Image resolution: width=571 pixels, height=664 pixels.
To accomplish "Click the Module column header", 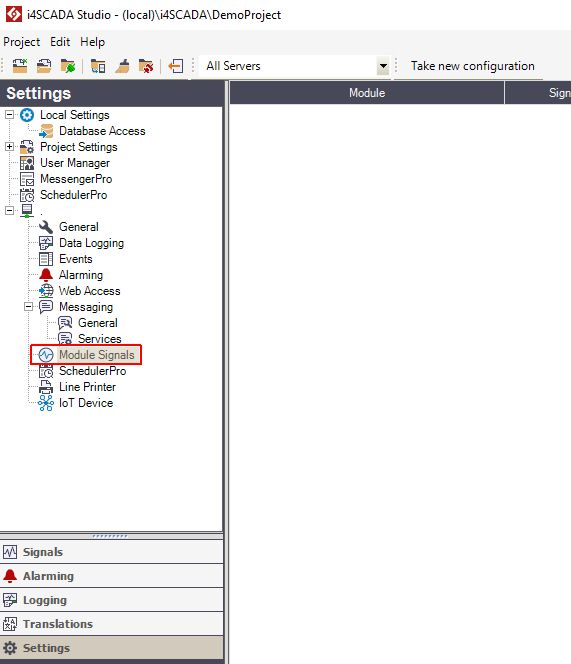I will [x=367, y=93].
